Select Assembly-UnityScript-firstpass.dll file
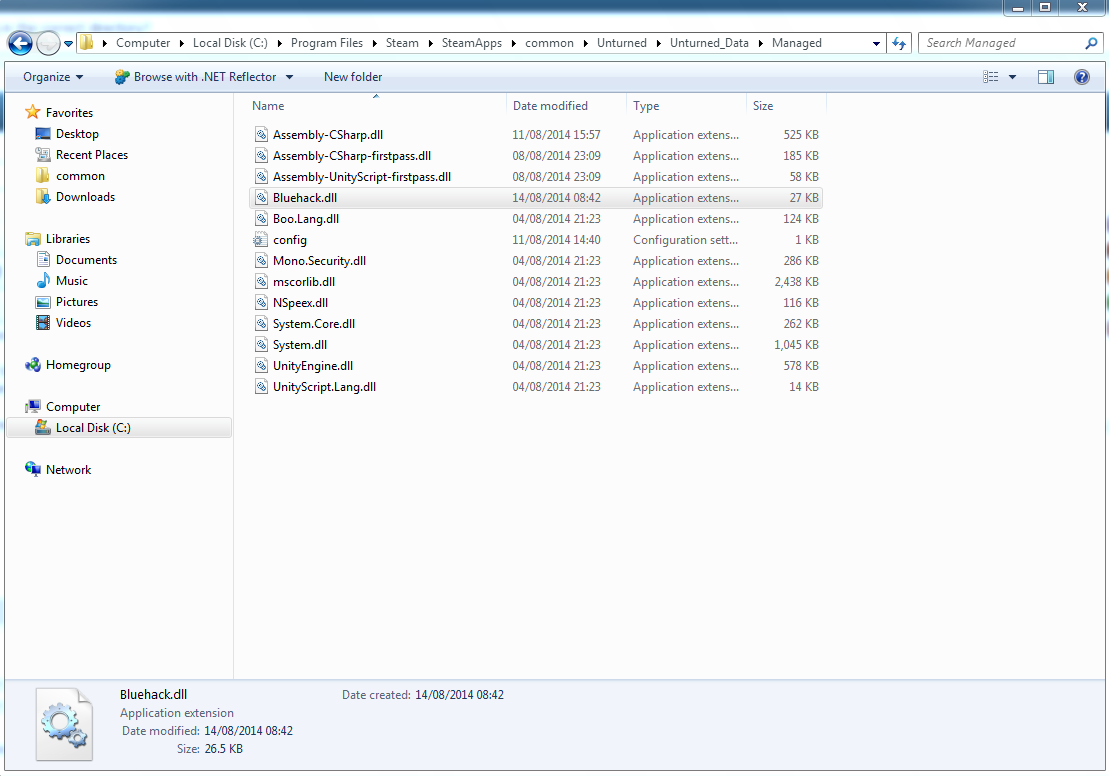Image resolution: width=1109 pixels, height=776 pixels. pos(361,177)
